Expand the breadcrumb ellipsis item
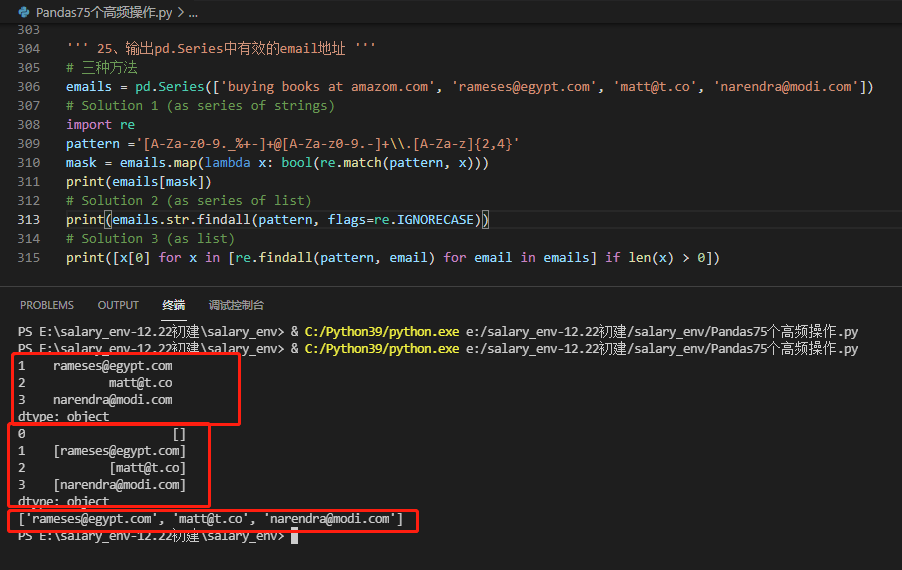The width and height of the screenshot is (902, 570). tap(193, 12)
